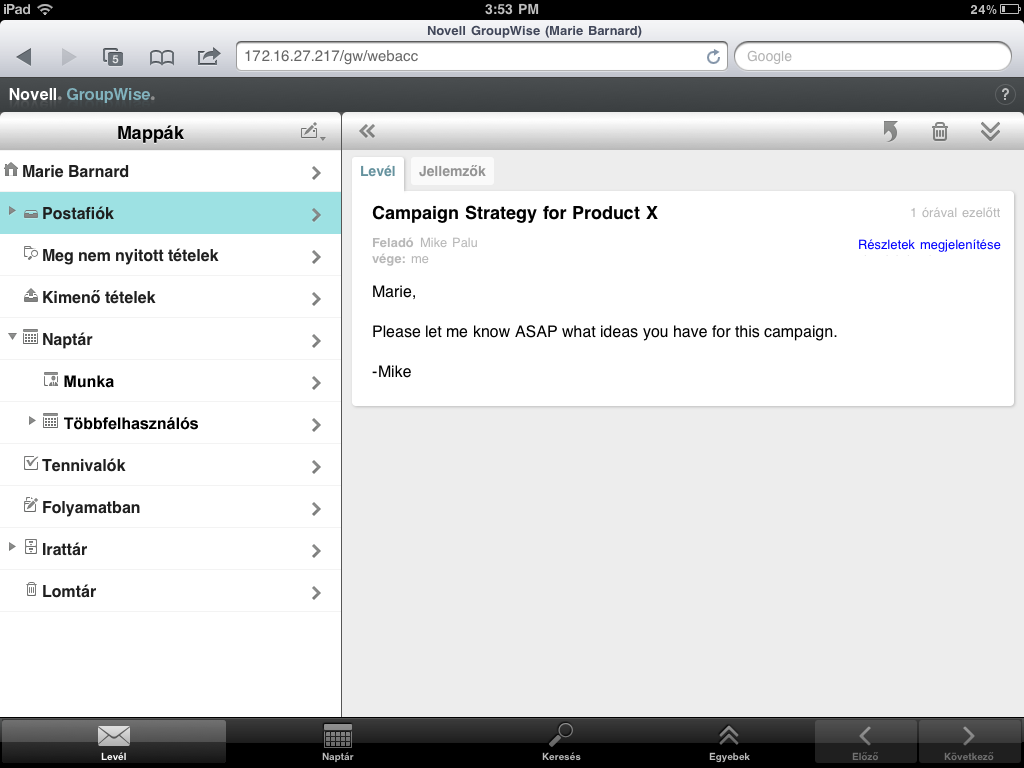The image size is (1024, 768).
Task: Collapse the Naptár folder tree
Action: [12, 338]
